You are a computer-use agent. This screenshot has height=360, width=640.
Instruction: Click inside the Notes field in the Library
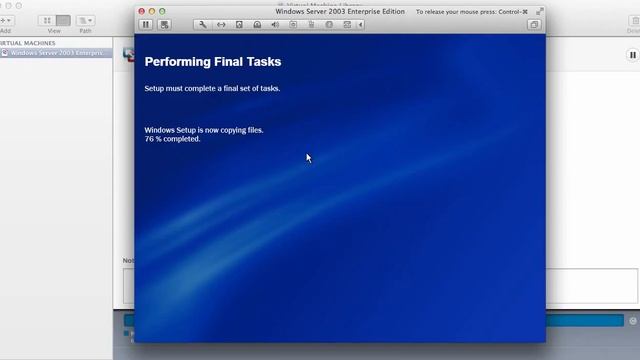click(592, 286)
